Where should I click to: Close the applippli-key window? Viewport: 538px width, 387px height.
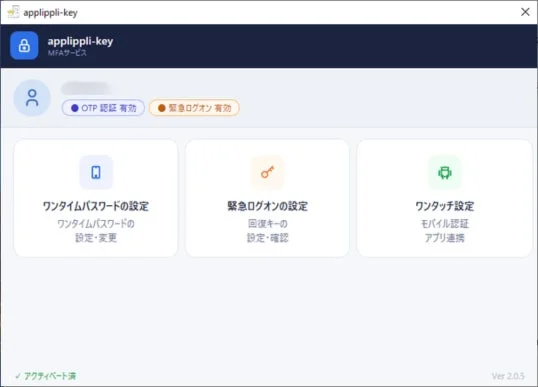click(525, 12)
